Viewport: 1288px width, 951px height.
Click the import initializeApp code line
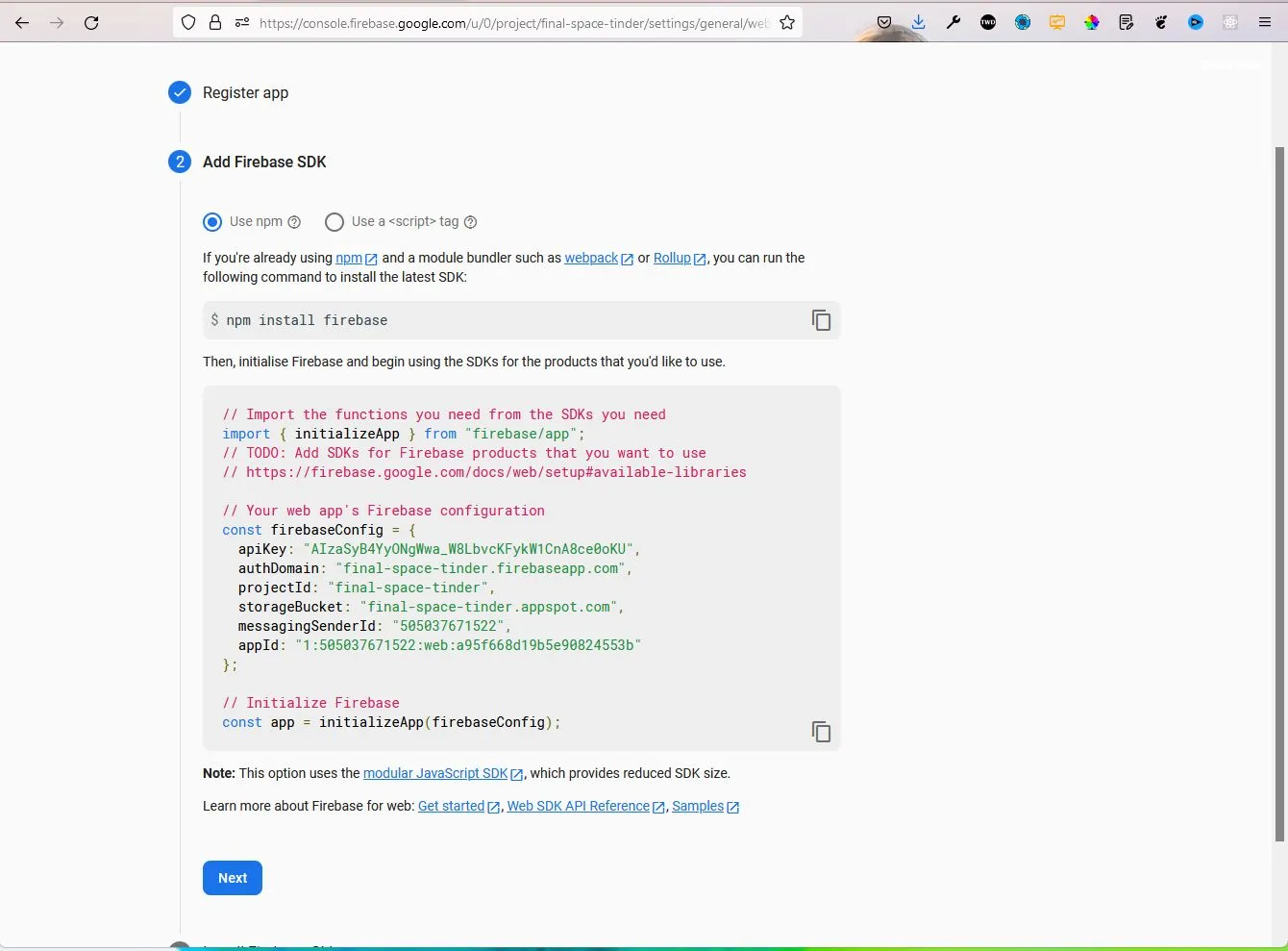pos(404,434)
